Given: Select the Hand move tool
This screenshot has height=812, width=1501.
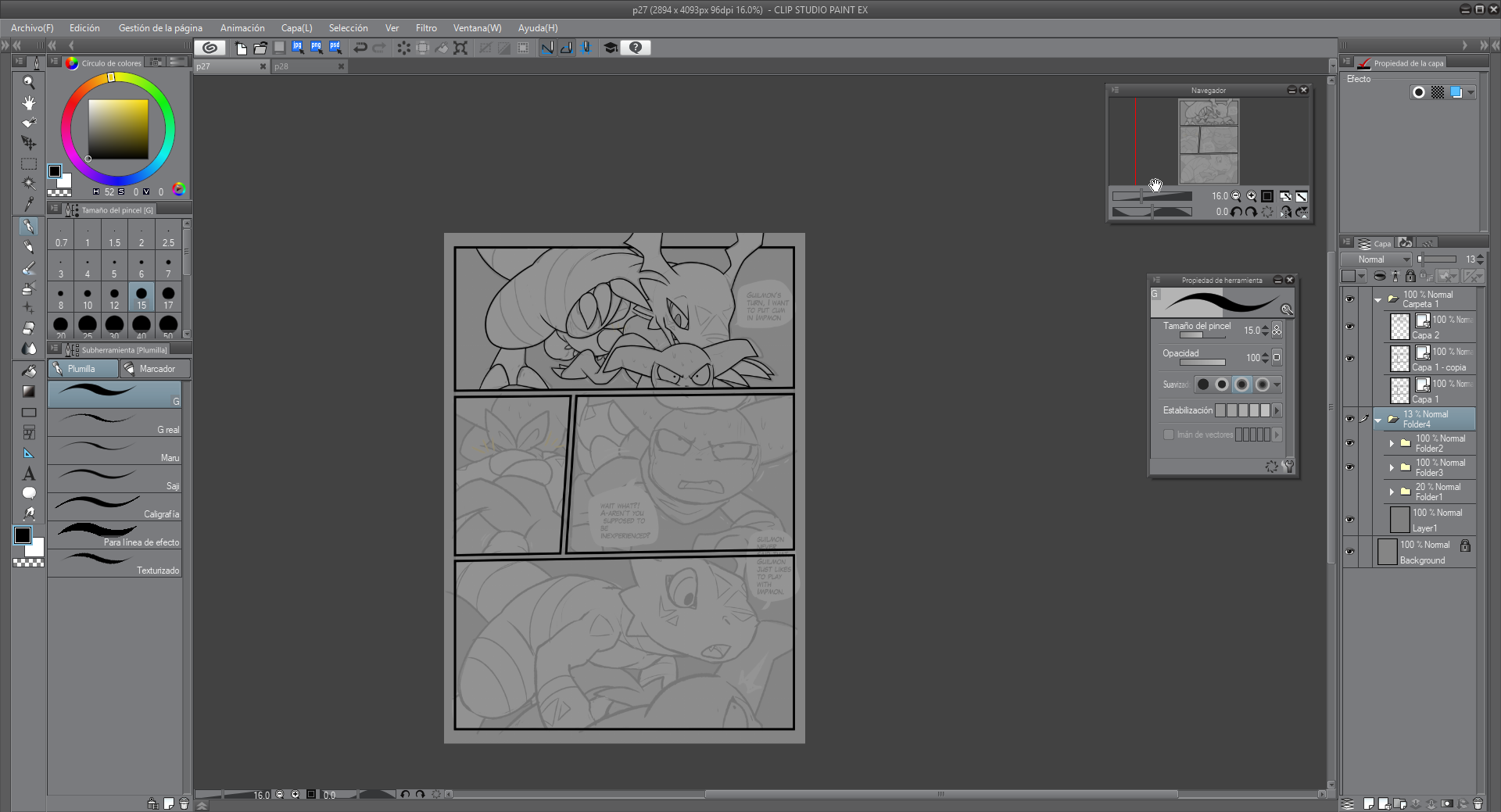Looking at the screenshot, I should click(x=29, y=103).
